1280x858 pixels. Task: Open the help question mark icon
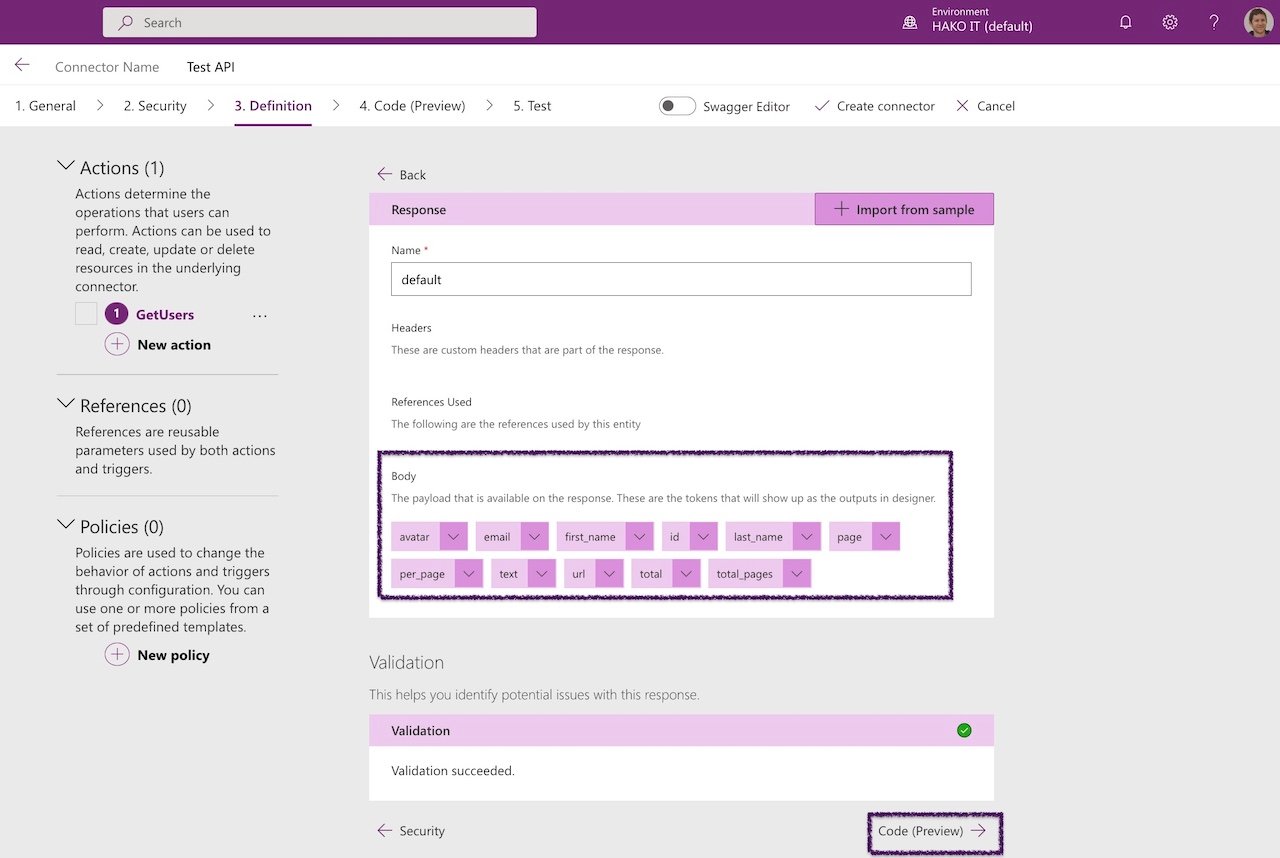[x=1214, y=22]
